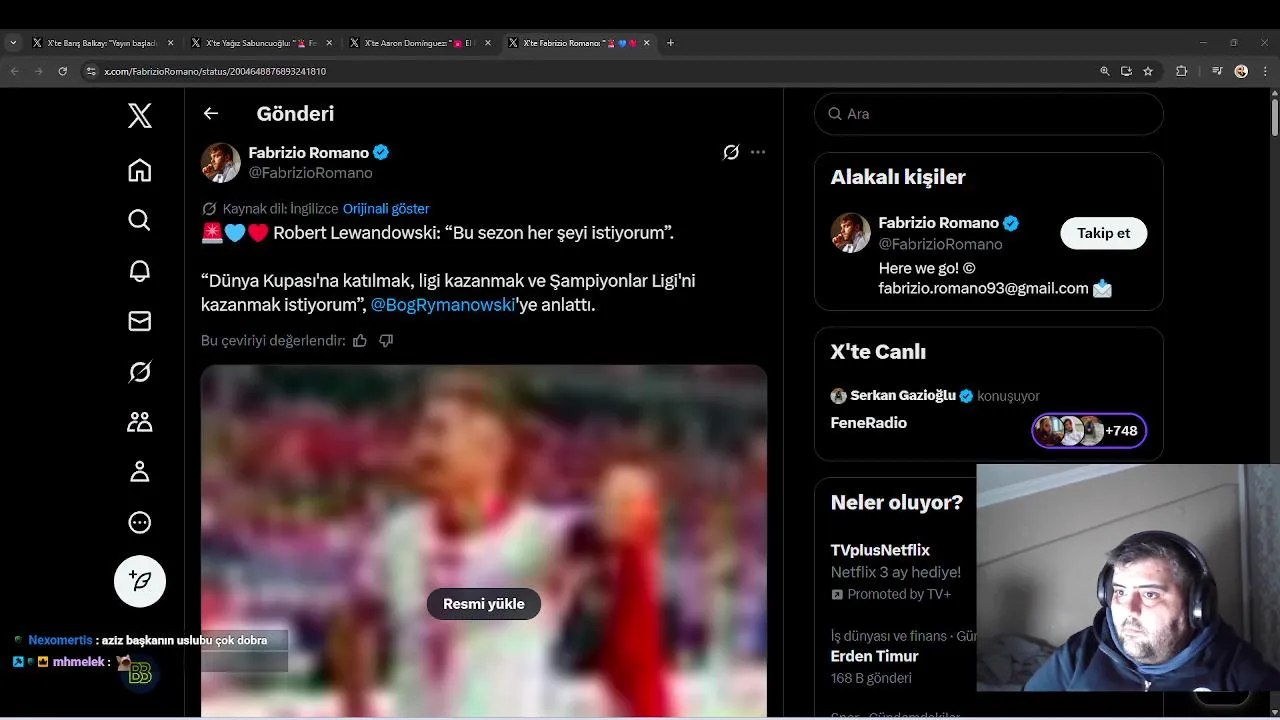Open Erden Timur trending topic
Image resolution: width=1280 pixels, height=720 pixels.
(x=874, y=657)
